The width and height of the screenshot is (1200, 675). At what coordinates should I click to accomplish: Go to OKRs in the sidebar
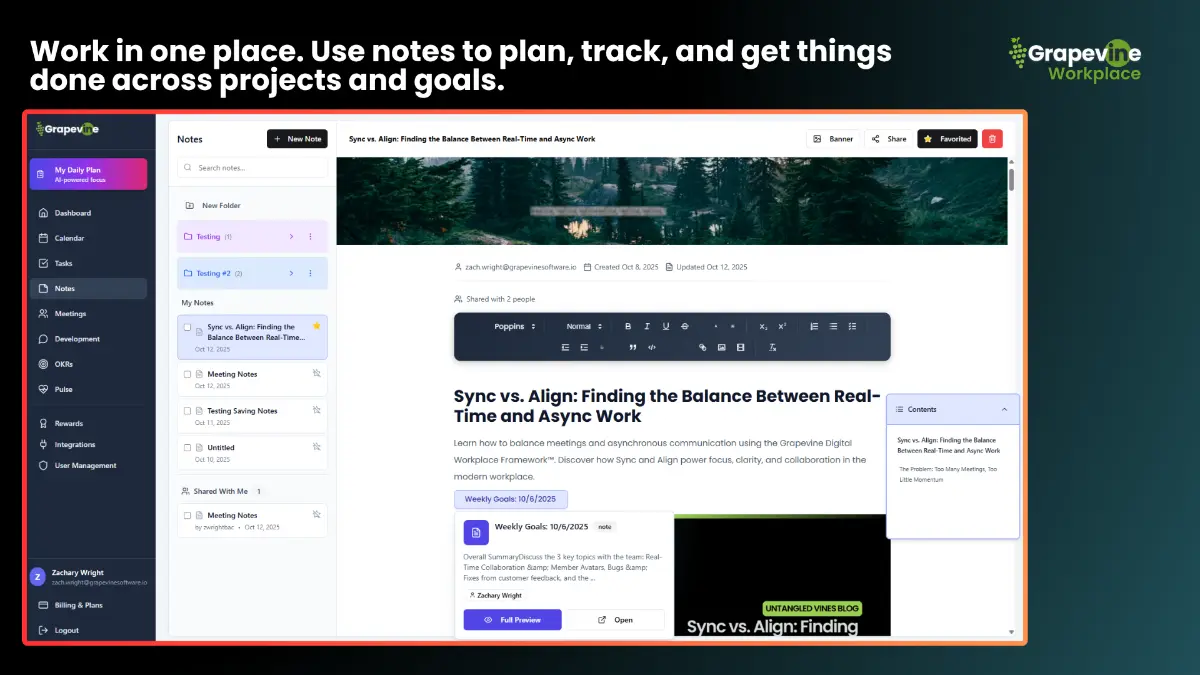coord(64,364)
